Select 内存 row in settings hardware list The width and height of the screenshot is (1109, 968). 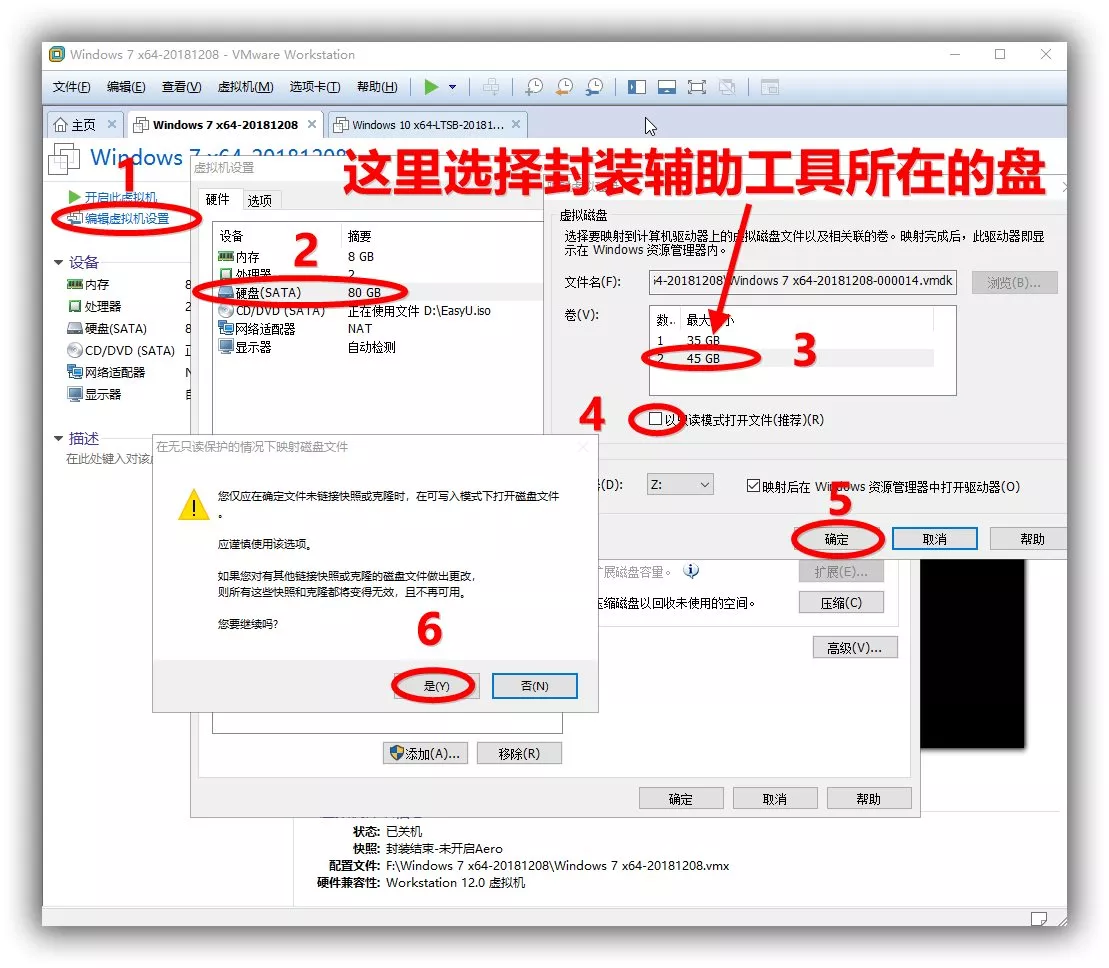(378, 257)
